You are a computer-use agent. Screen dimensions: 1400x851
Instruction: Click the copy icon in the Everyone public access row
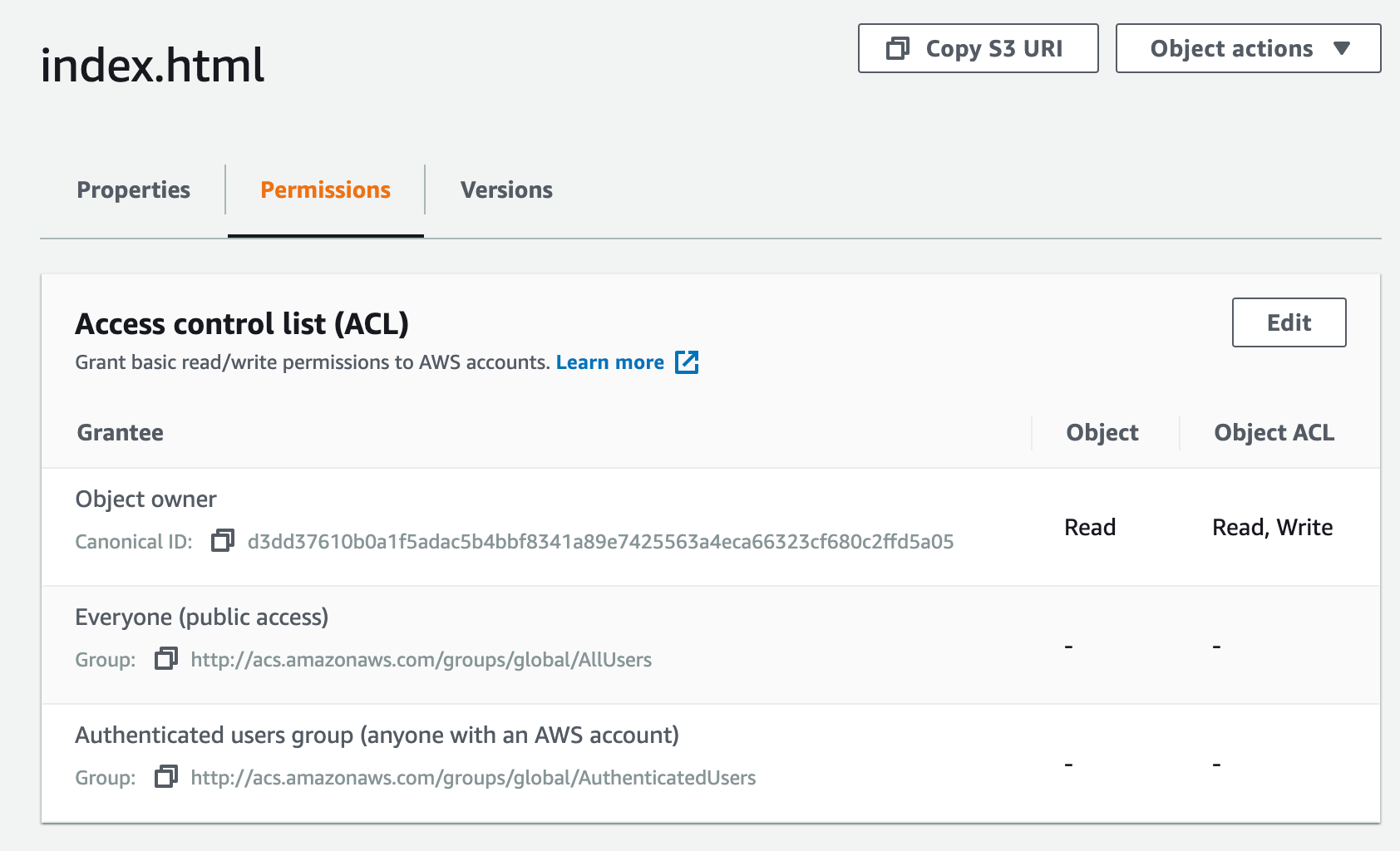click(x=165, y=659)
